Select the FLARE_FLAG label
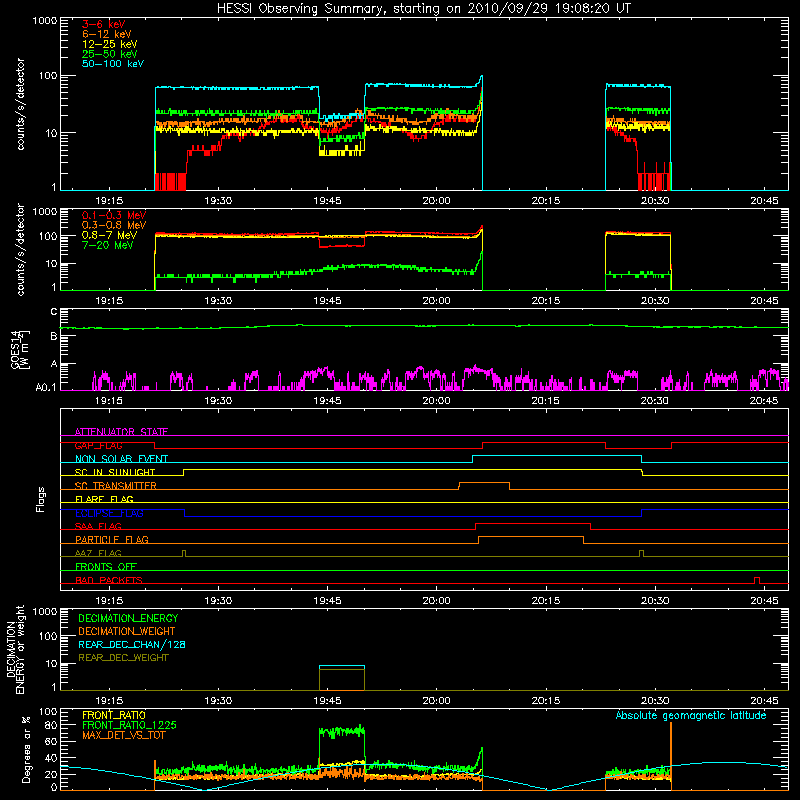 pos(104,499)
